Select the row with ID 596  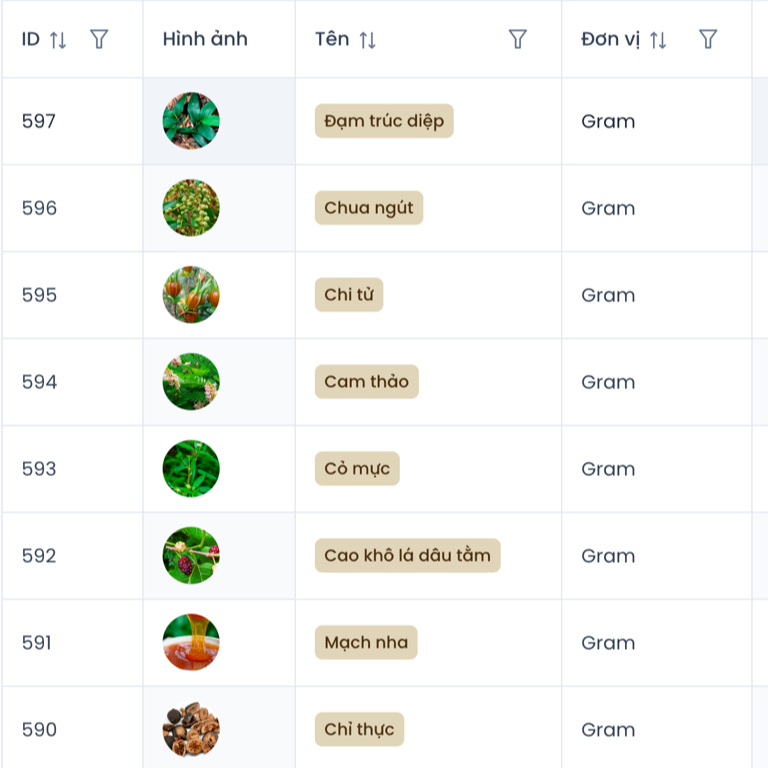pos(40,208)
